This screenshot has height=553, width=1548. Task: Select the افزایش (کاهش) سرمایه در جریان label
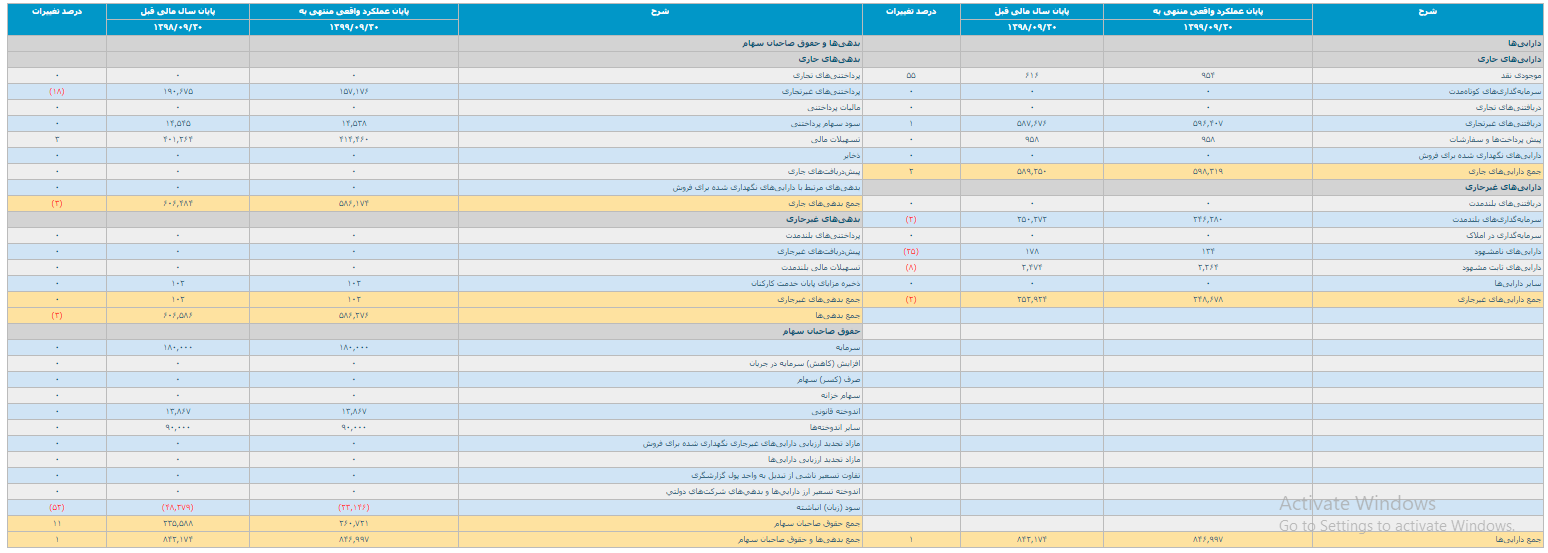pyautogui.click(x=805, y=363)
